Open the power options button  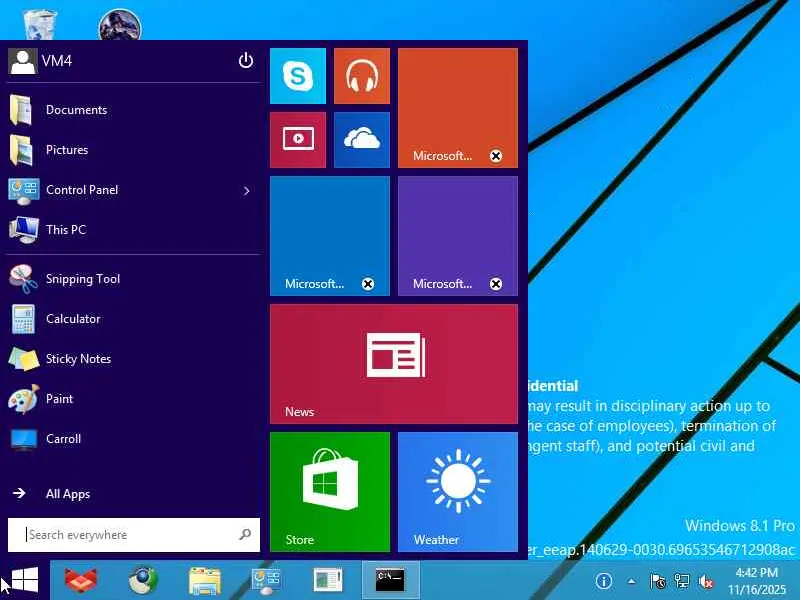[246, 61]
